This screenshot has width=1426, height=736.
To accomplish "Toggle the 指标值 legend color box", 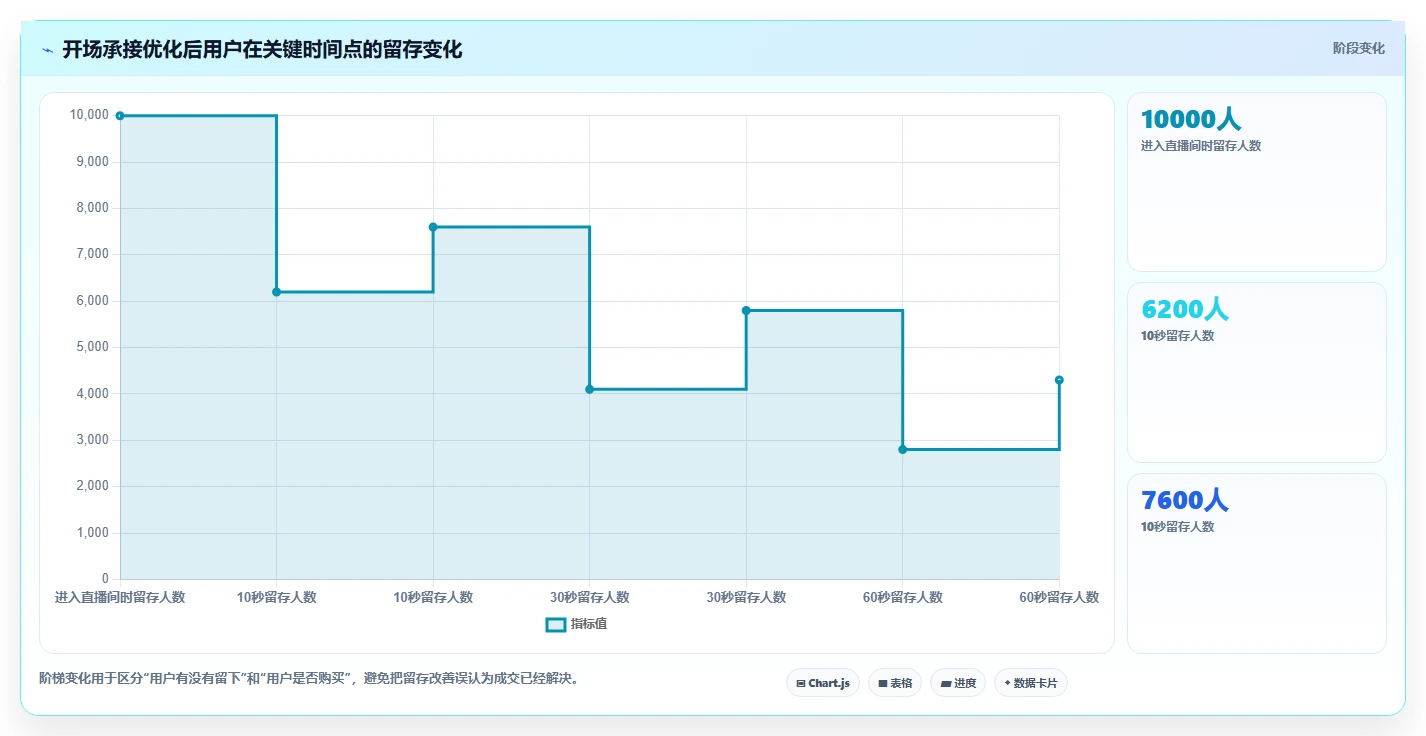I will tap(556, 625).
